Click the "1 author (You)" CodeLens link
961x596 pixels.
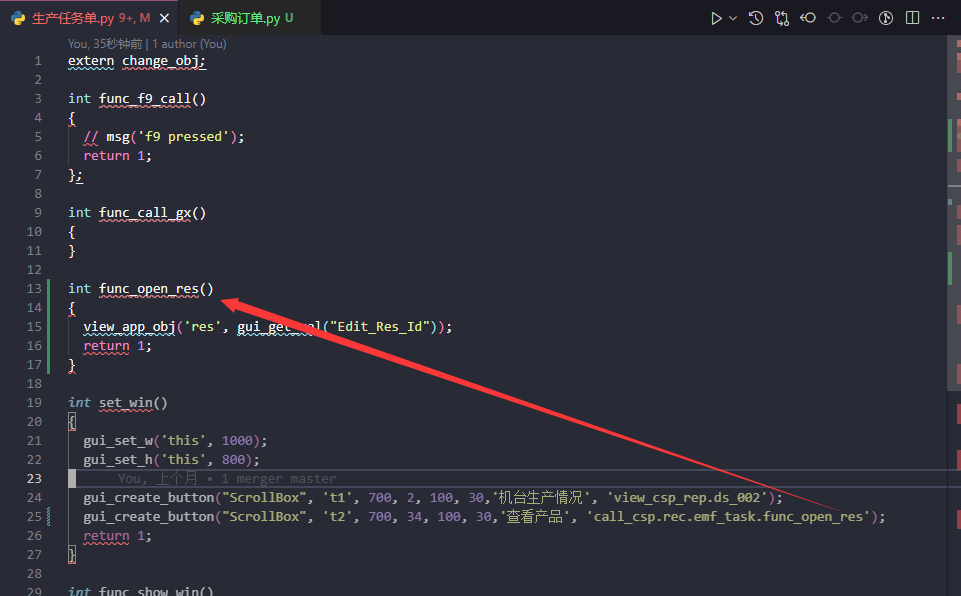189,44
